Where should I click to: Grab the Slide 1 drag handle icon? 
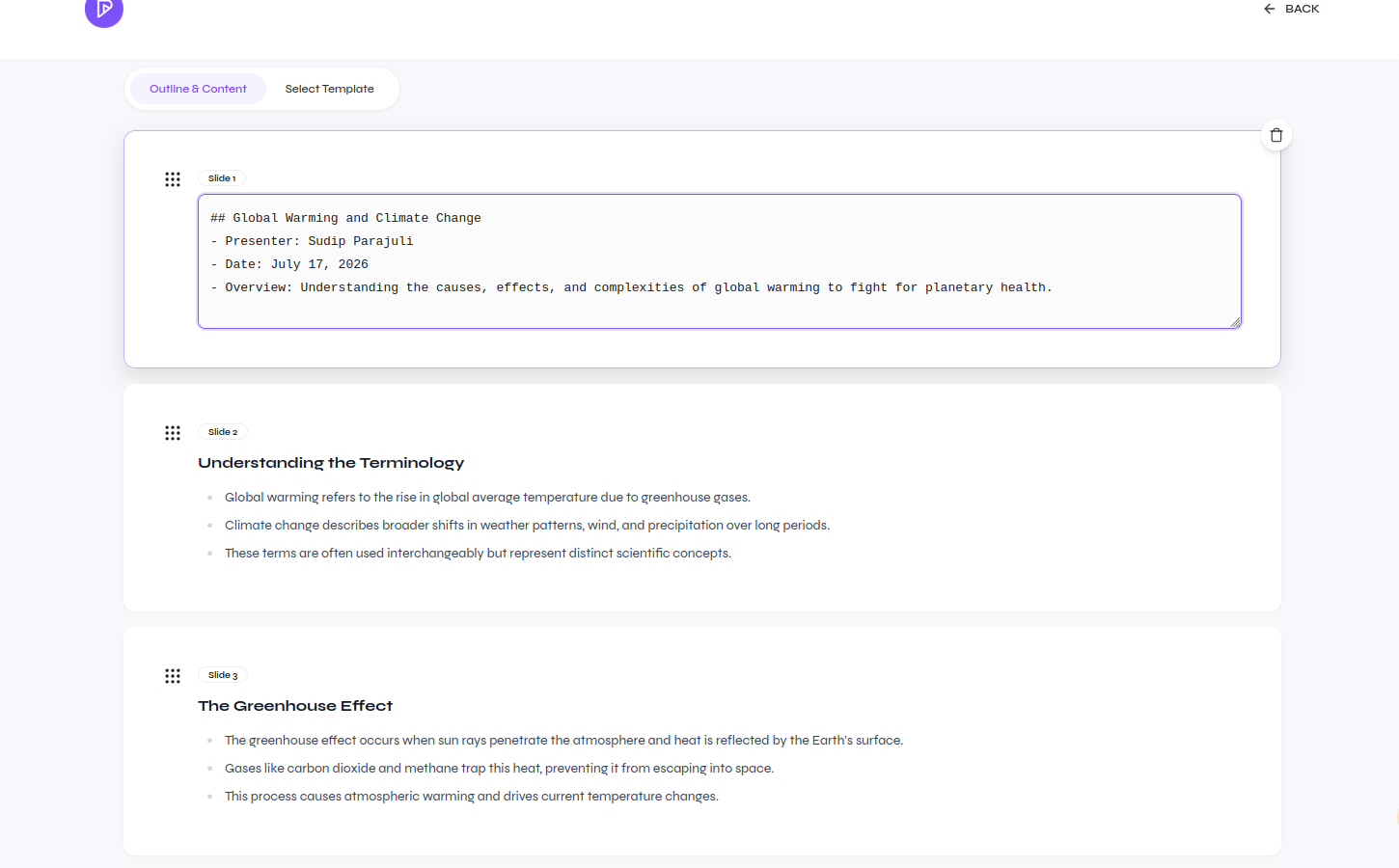[x=173, y=179]
